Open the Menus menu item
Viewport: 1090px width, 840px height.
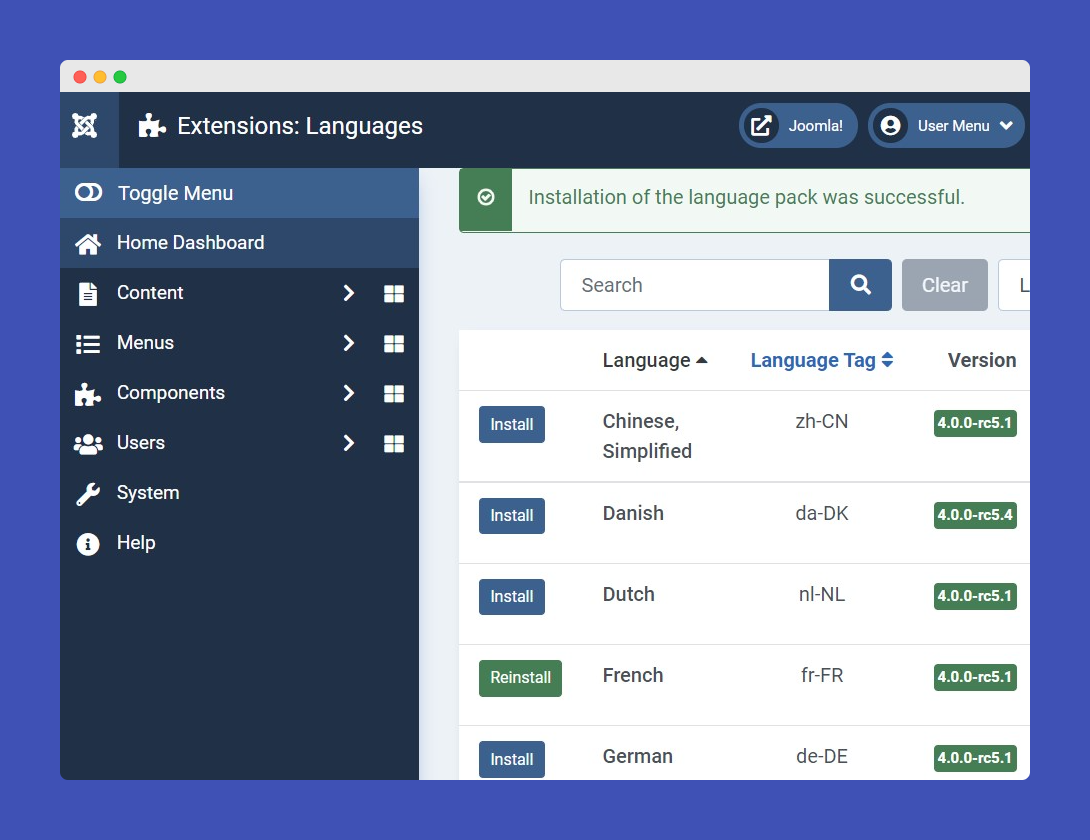pos(145,343)
